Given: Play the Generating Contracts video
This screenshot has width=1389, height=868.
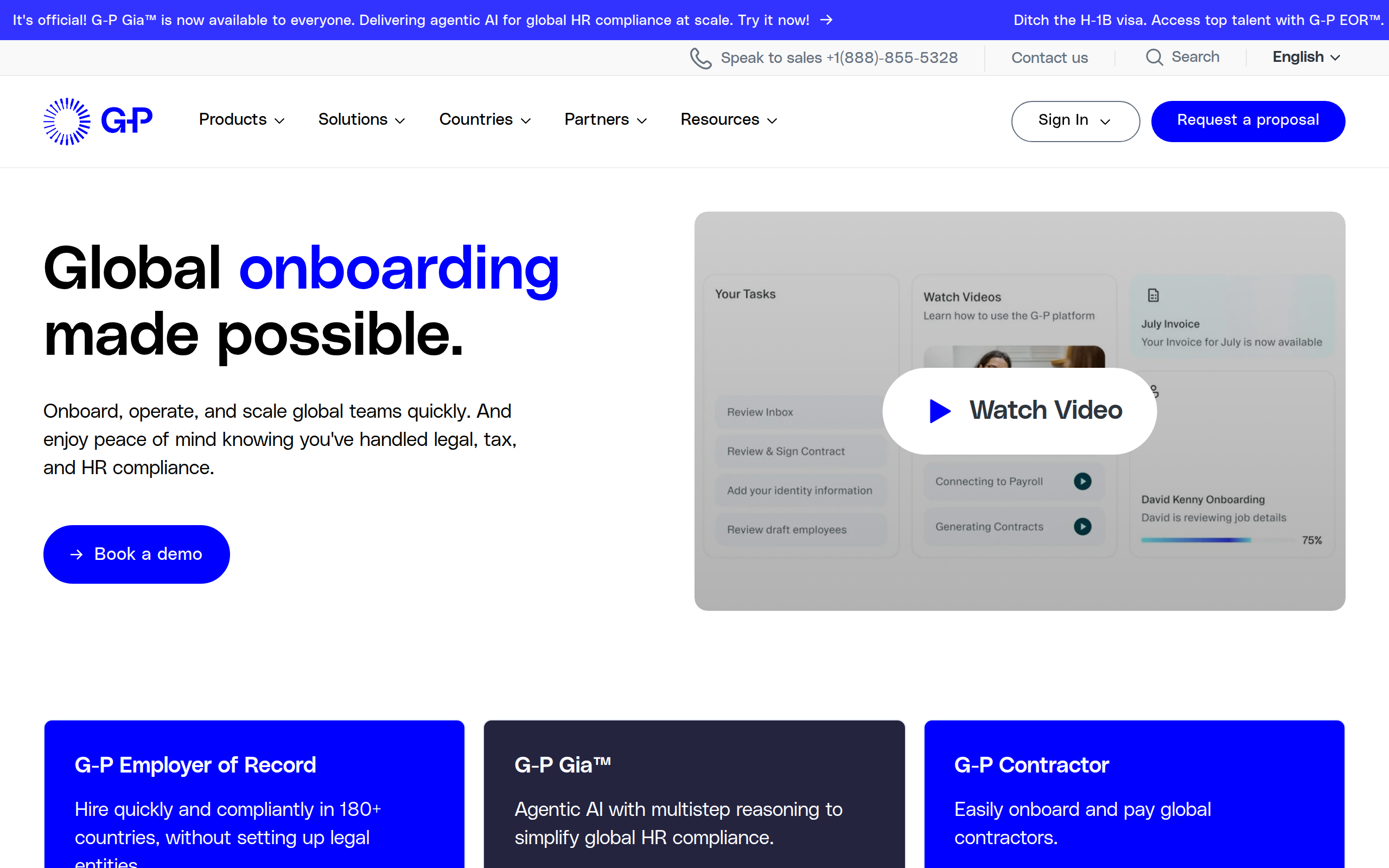Looking at the screenshot, I should point(1082,525).
